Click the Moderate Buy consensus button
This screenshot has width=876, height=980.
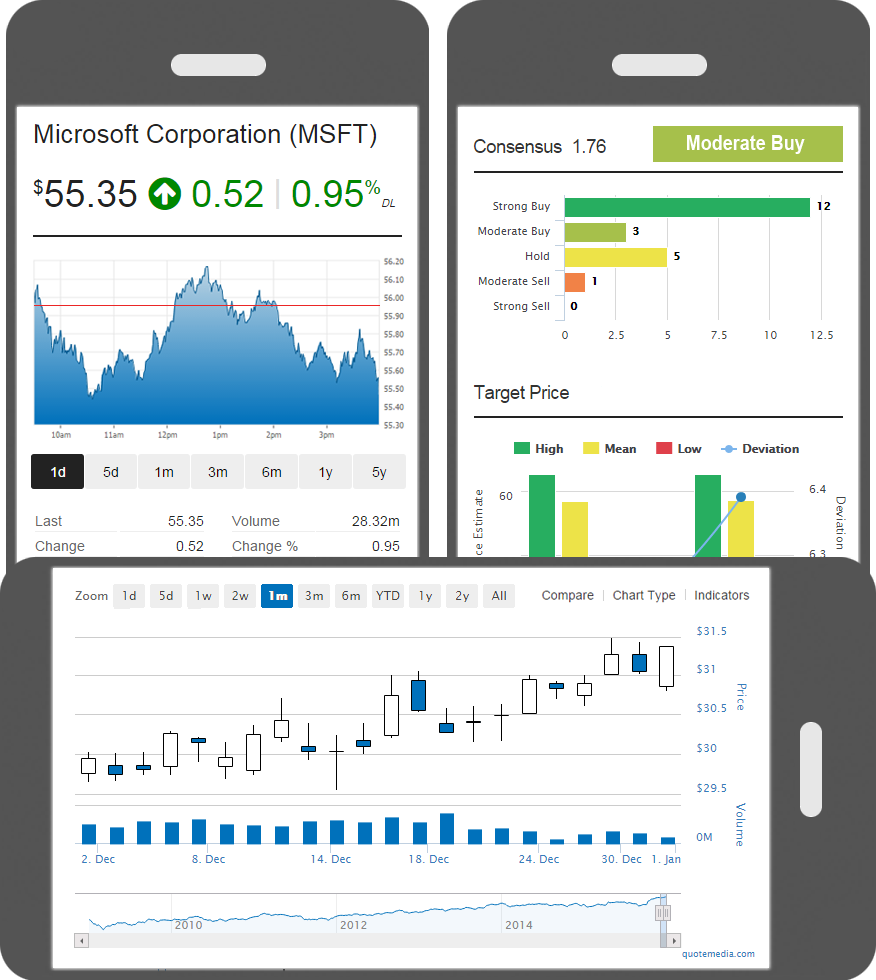coord(747,144)
